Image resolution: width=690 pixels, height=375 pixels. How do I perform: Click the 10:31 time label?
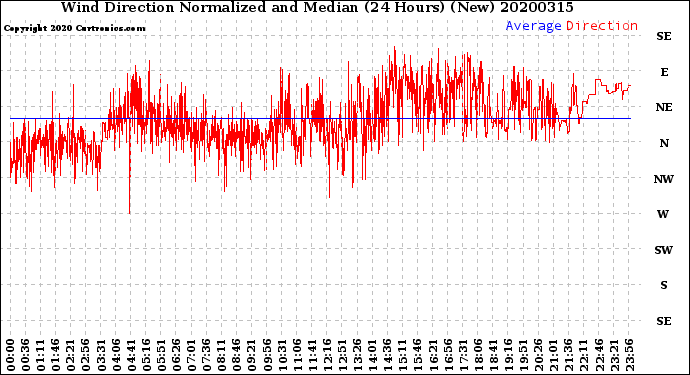(x=282, y=355)
